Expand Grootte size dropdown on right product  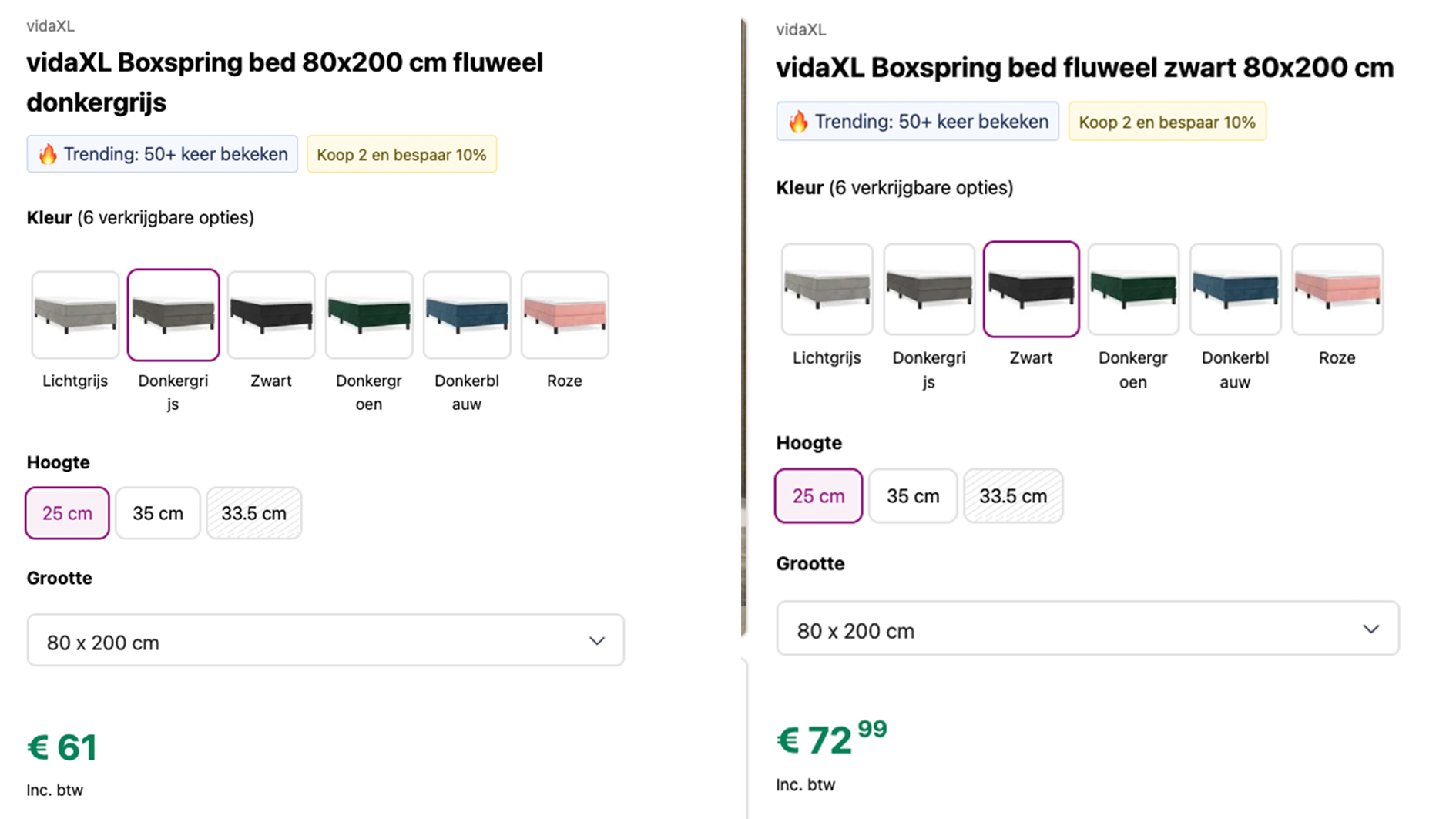click(x=1087, y=629)
